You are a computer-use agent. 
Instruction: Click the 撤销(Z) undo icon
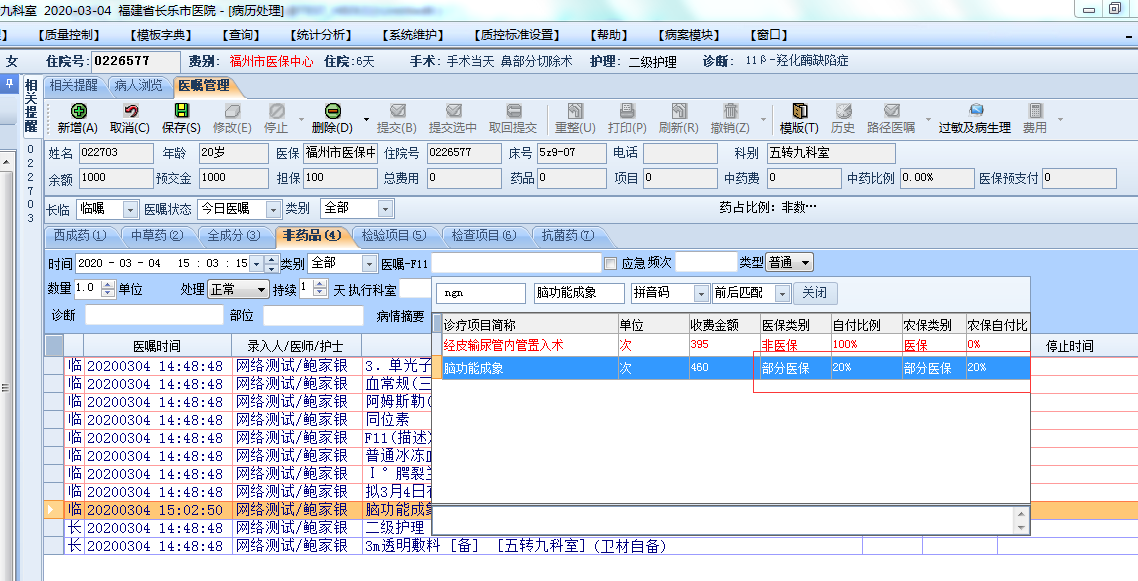(x=731, y=111)
